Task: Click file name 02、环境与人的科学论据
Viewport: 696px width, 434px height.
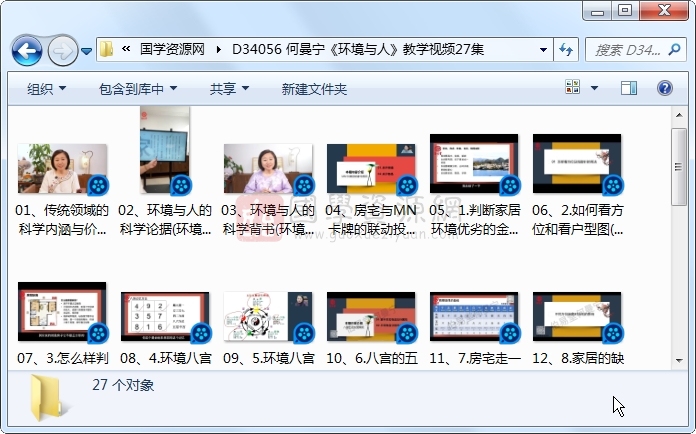Action: click(x=165, y=220)
